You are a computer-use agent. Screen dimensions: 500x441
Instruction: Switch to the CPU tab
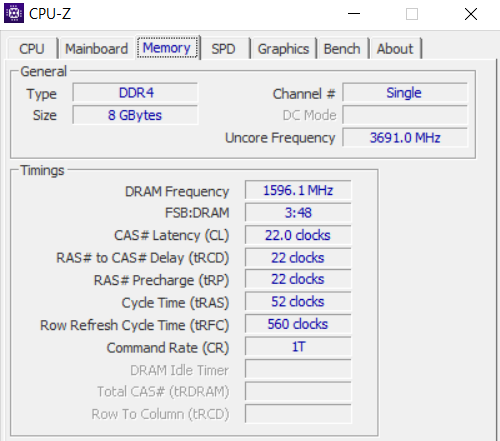point(32,49)
